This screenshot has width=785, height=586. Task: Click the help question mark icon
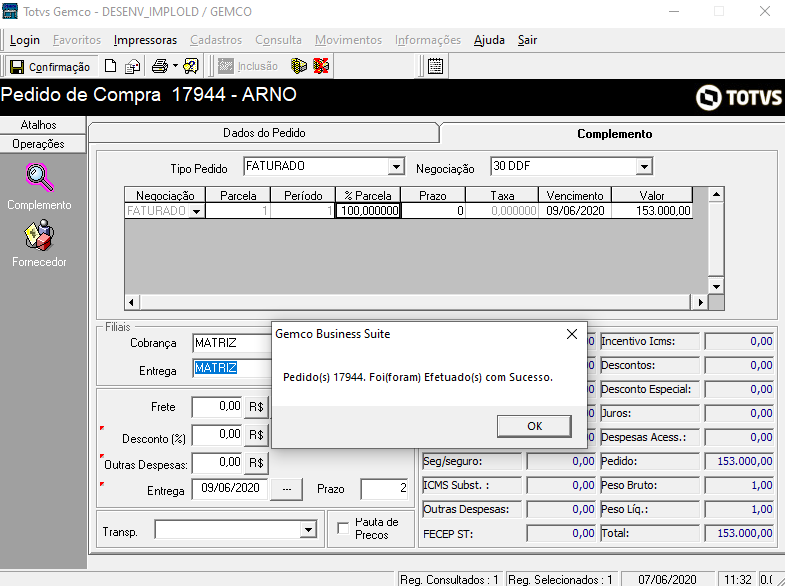click(191, 66)
